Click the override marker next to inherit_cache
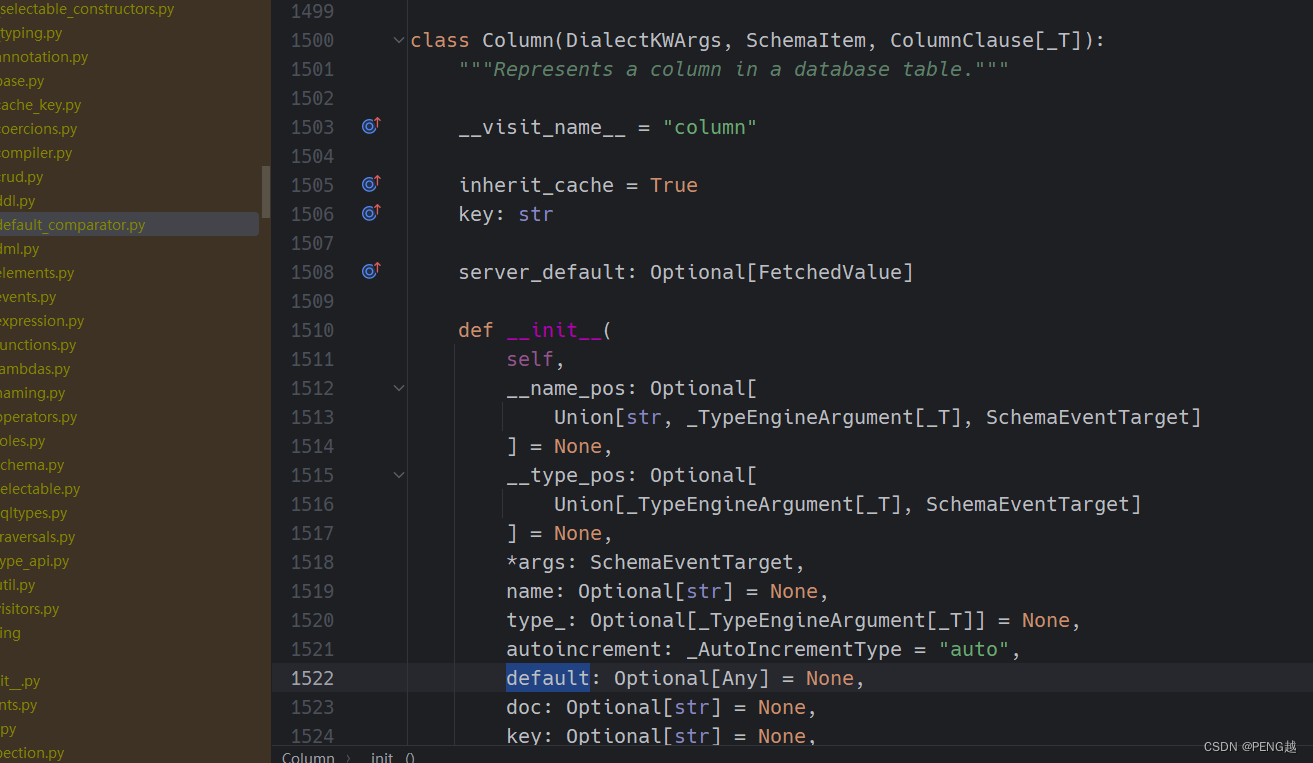 click(371, 184)
